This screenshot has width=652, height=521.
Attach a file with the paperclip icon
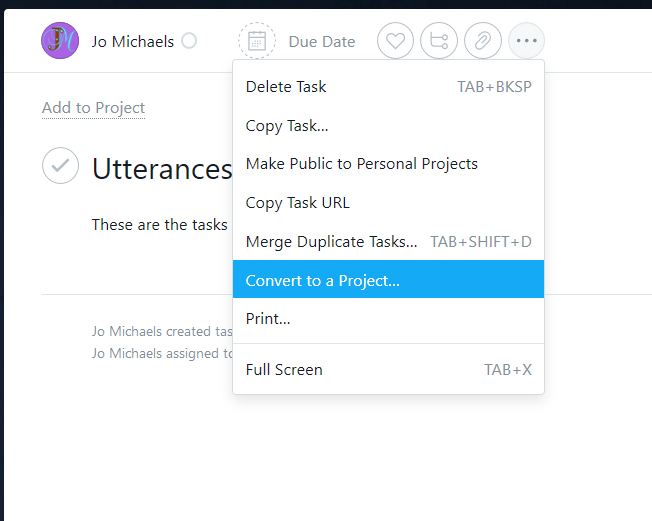pos(483,41)
